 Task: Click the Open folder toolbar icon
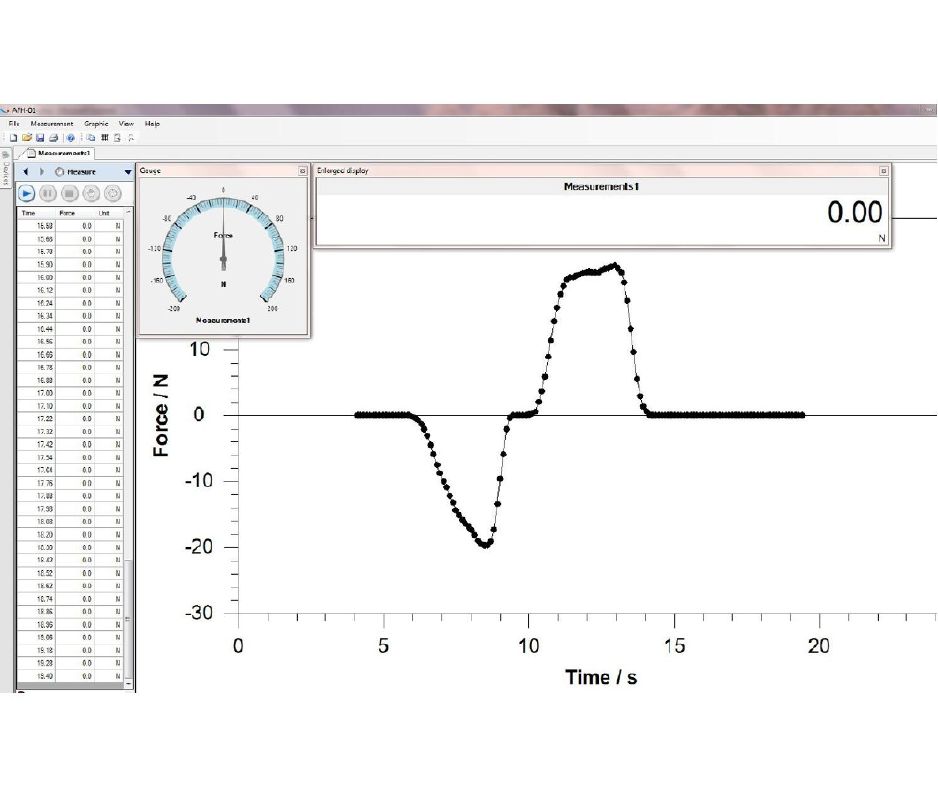point(27,137)
